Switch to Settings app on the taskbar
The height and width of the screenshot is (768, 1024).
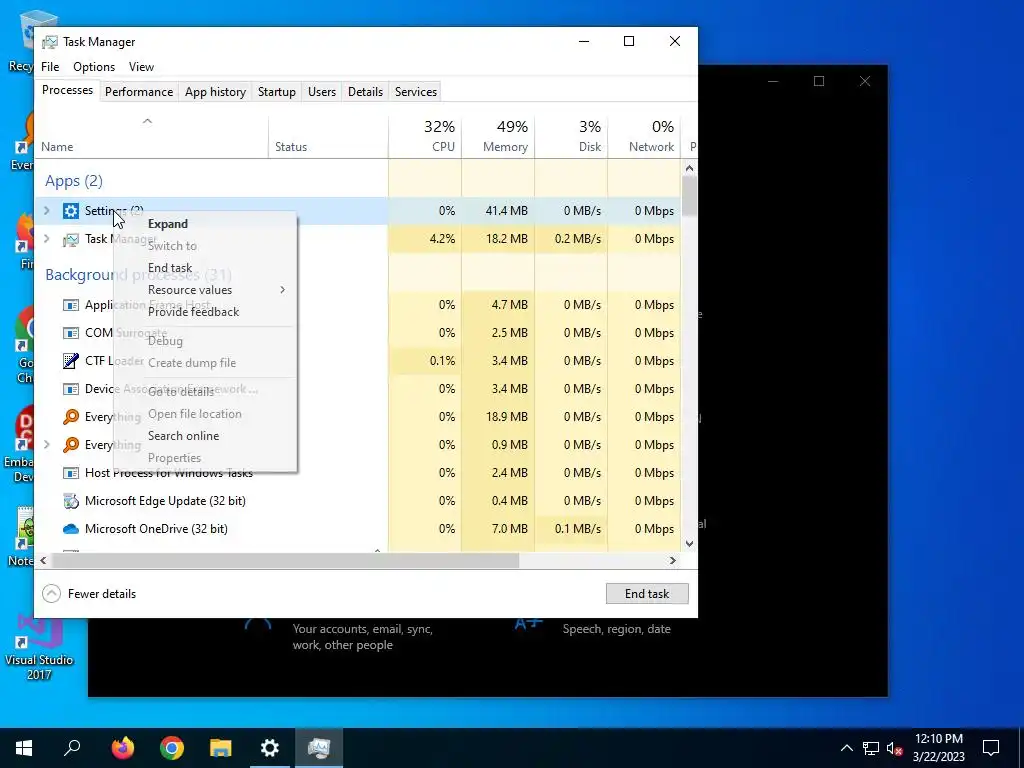[x=270, y=748]
